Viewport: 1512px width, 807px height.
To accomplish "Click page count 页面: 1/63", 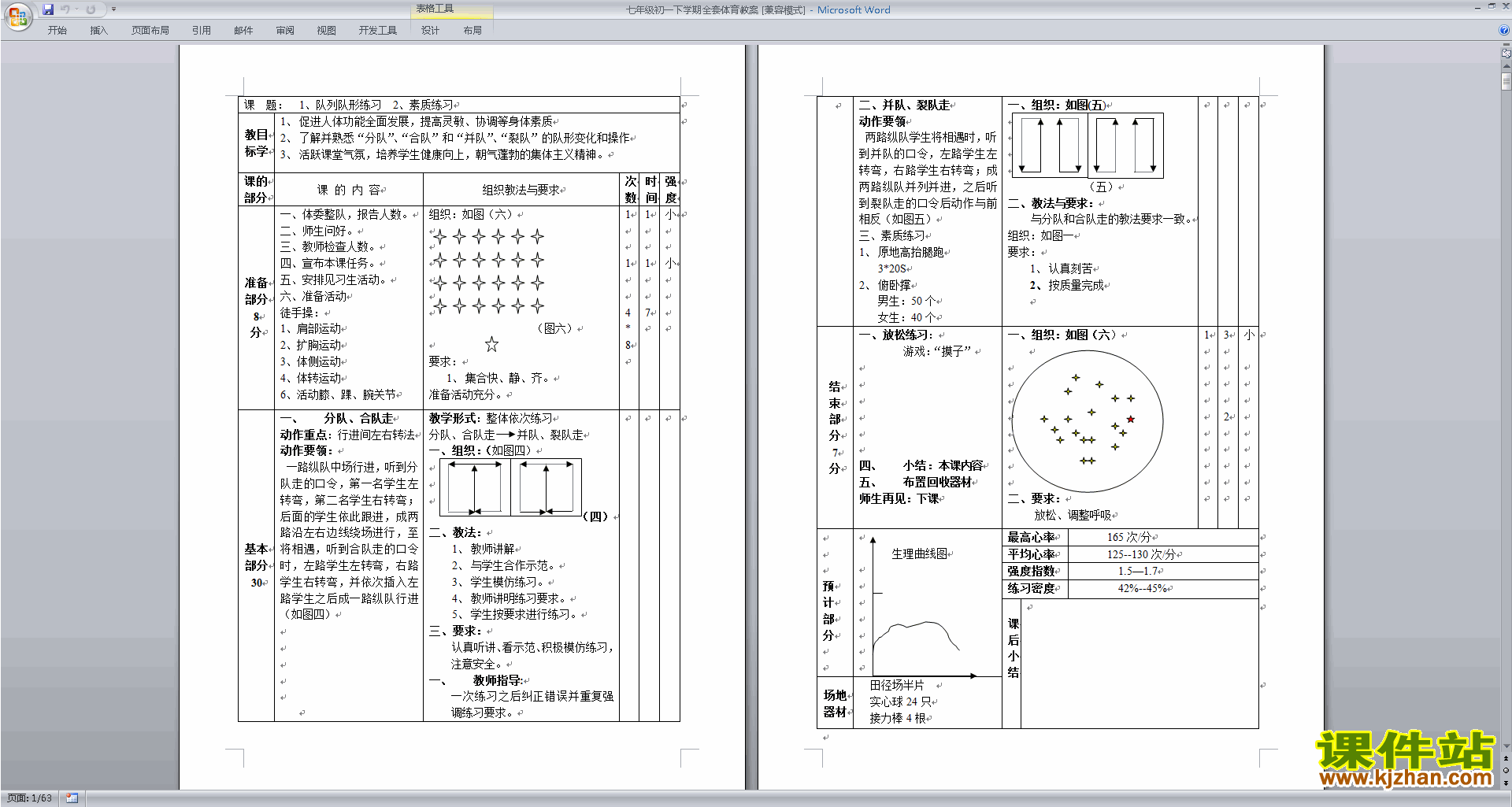I will (30, 798).
